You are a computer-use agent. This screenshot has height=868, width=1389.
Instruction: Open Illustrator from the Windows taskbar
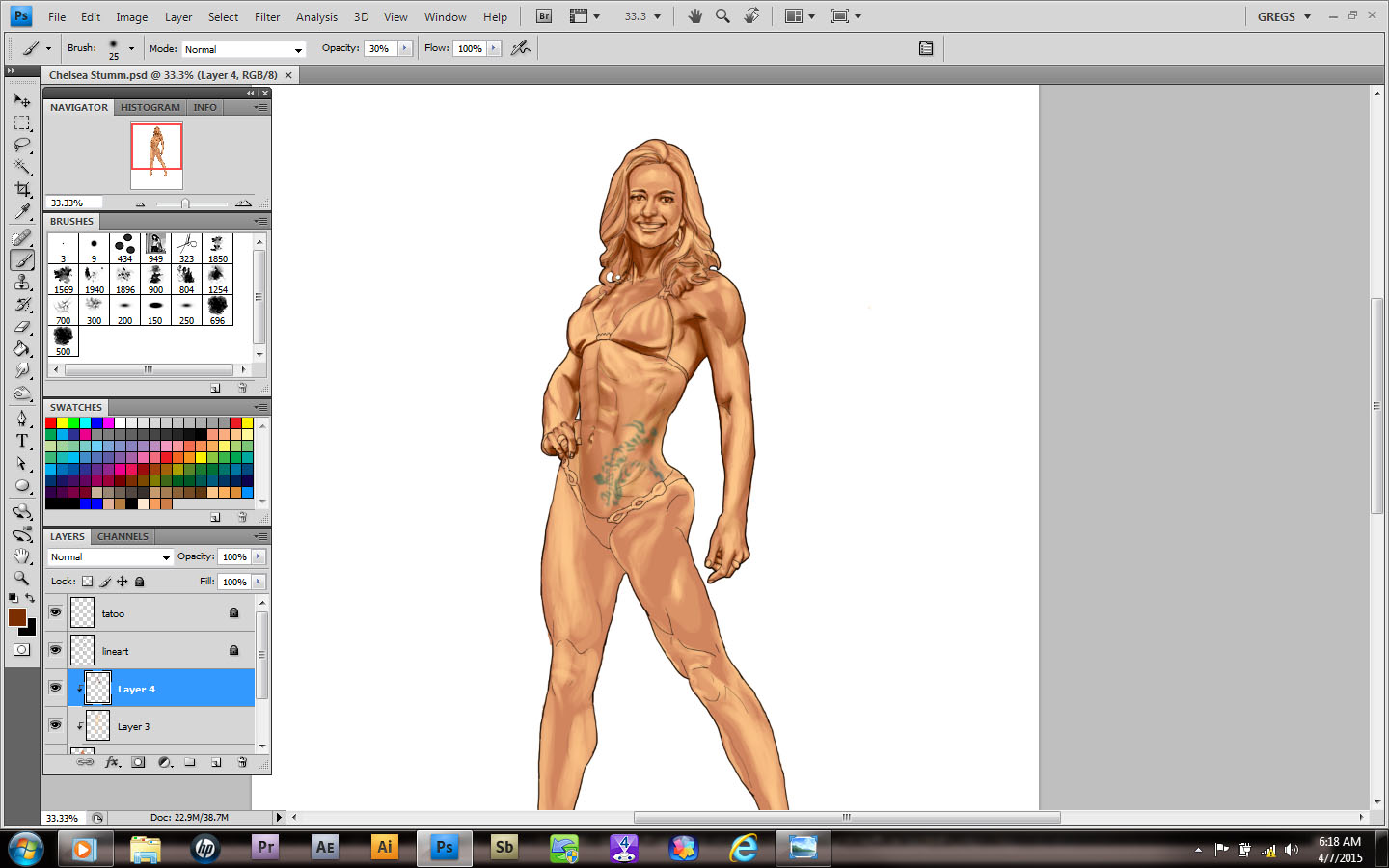pyautogui.click(x=384, y=848)
